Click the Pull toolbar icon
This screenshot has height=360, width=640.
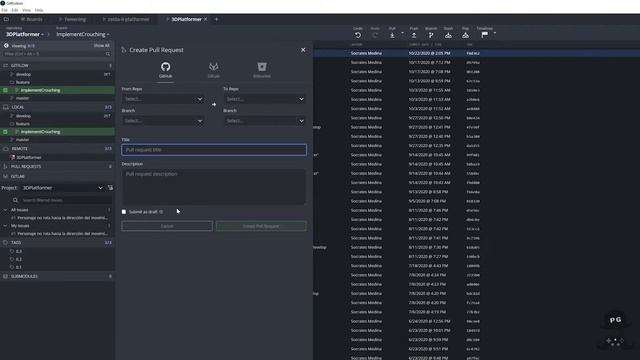pyautogui.click(x=392, y=36)
